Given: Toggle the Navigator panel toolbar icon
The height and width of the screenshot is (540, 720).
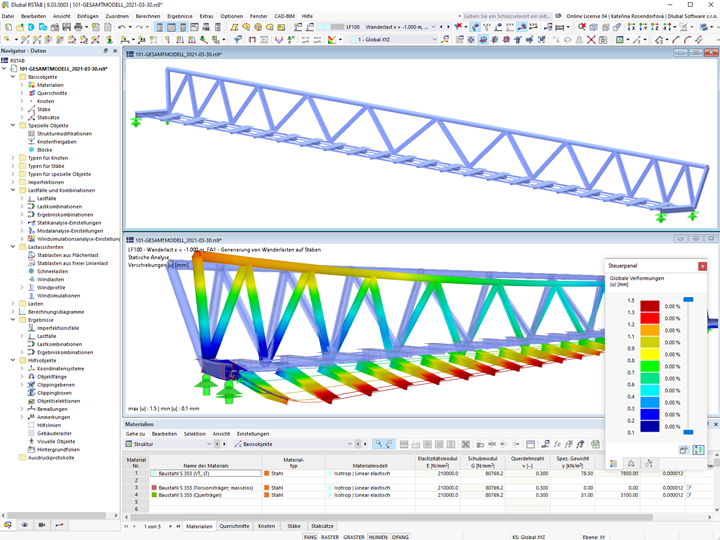Looking at the screenshot, I should [x=160, y=27].
